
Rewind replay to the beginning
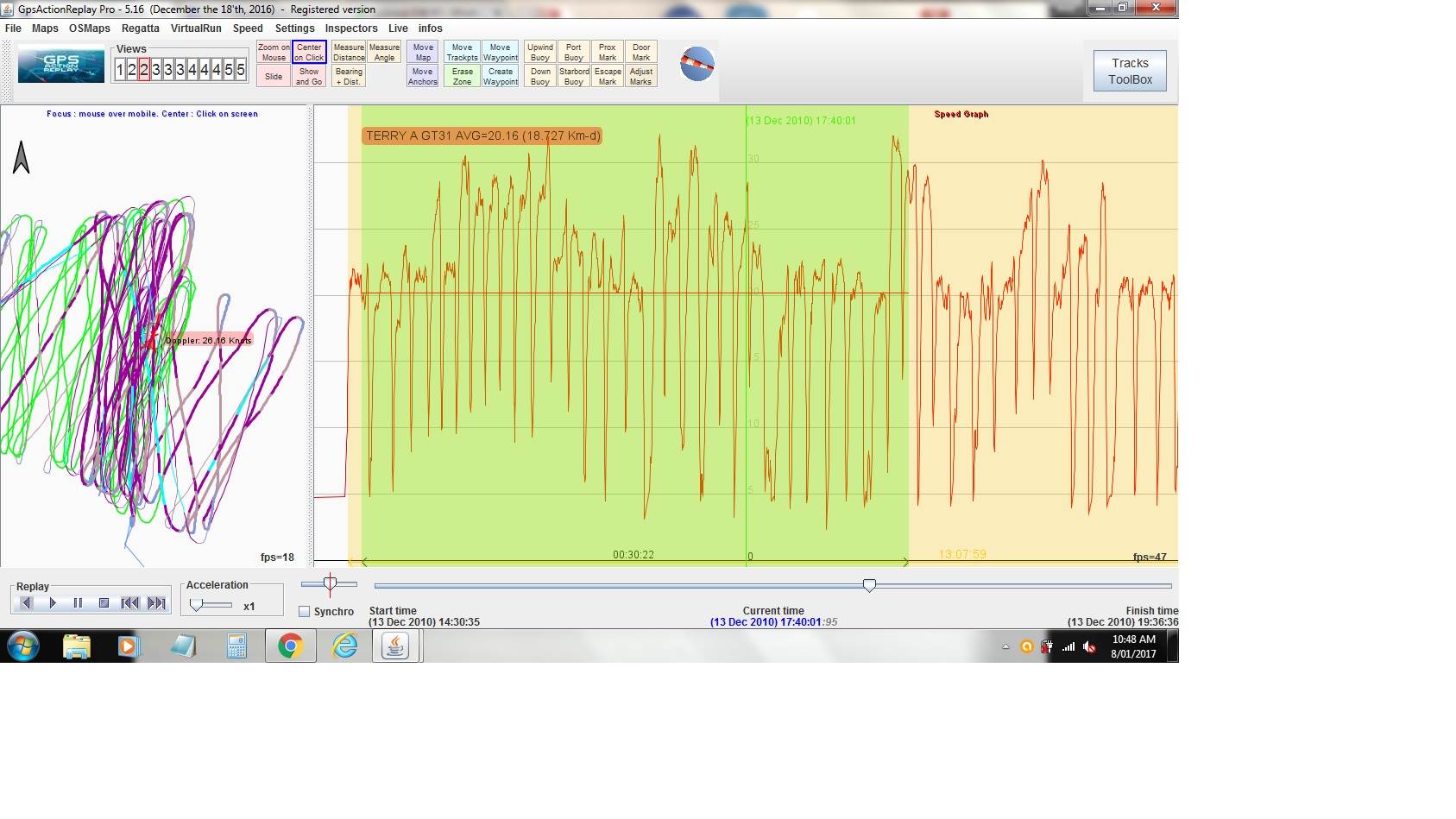click(x=129, y=603)
